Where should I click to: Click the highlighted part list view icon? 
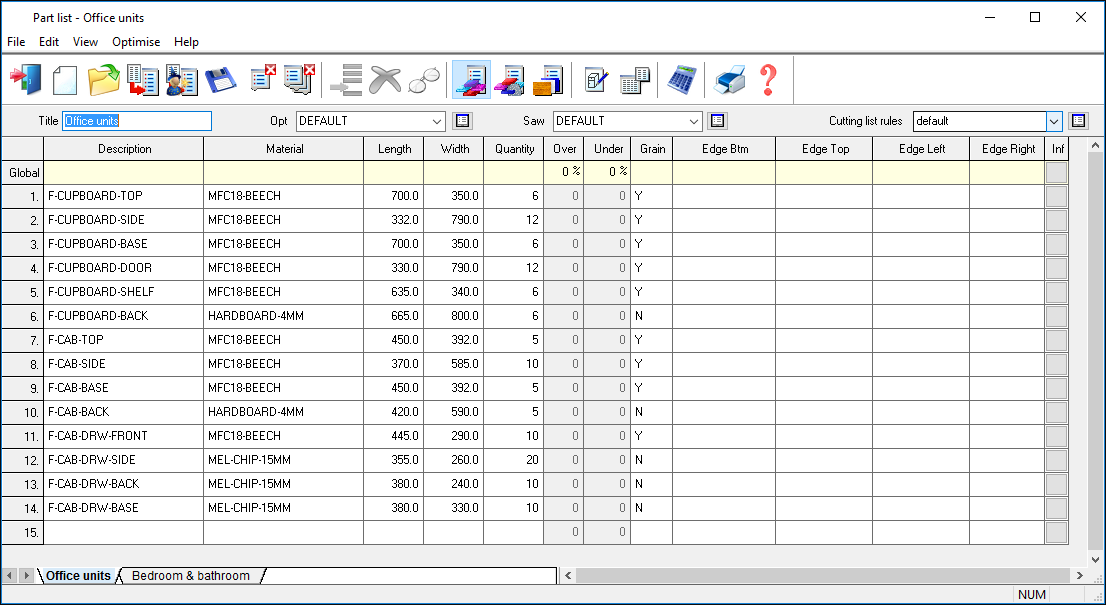pos(470,79)
